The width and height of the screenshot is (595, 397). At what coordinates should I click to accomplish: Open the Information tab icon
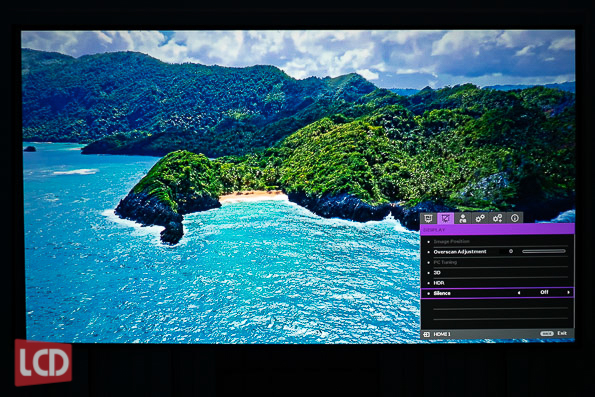point(515,218)
